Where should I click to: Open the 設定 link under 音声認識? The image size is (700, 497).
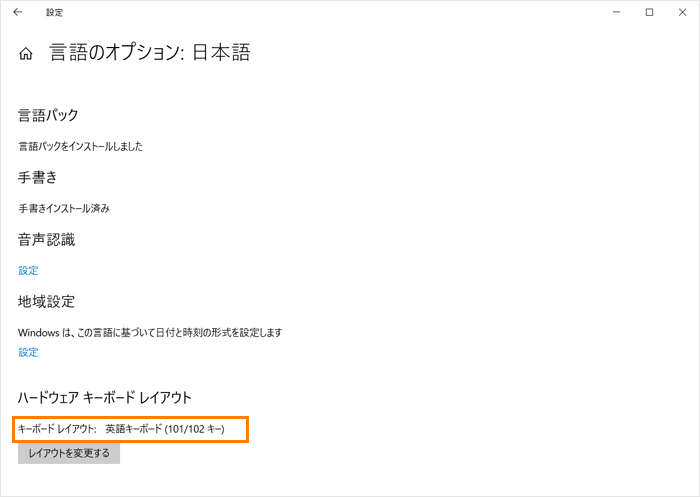coord(28,270)
